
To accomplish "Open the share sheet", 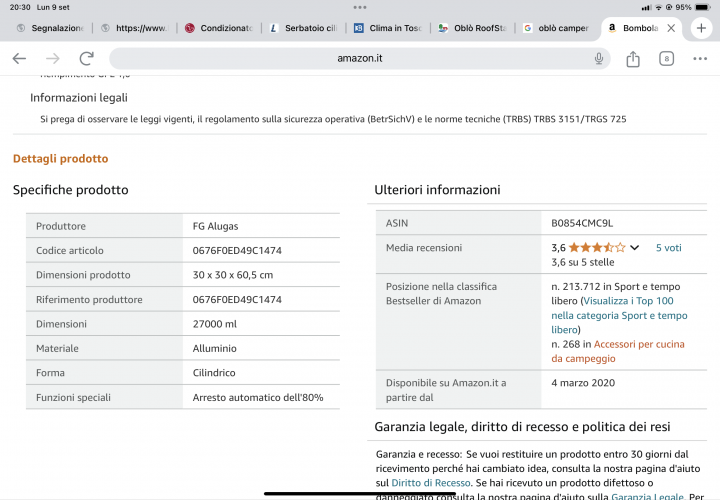I will [633, 59].
